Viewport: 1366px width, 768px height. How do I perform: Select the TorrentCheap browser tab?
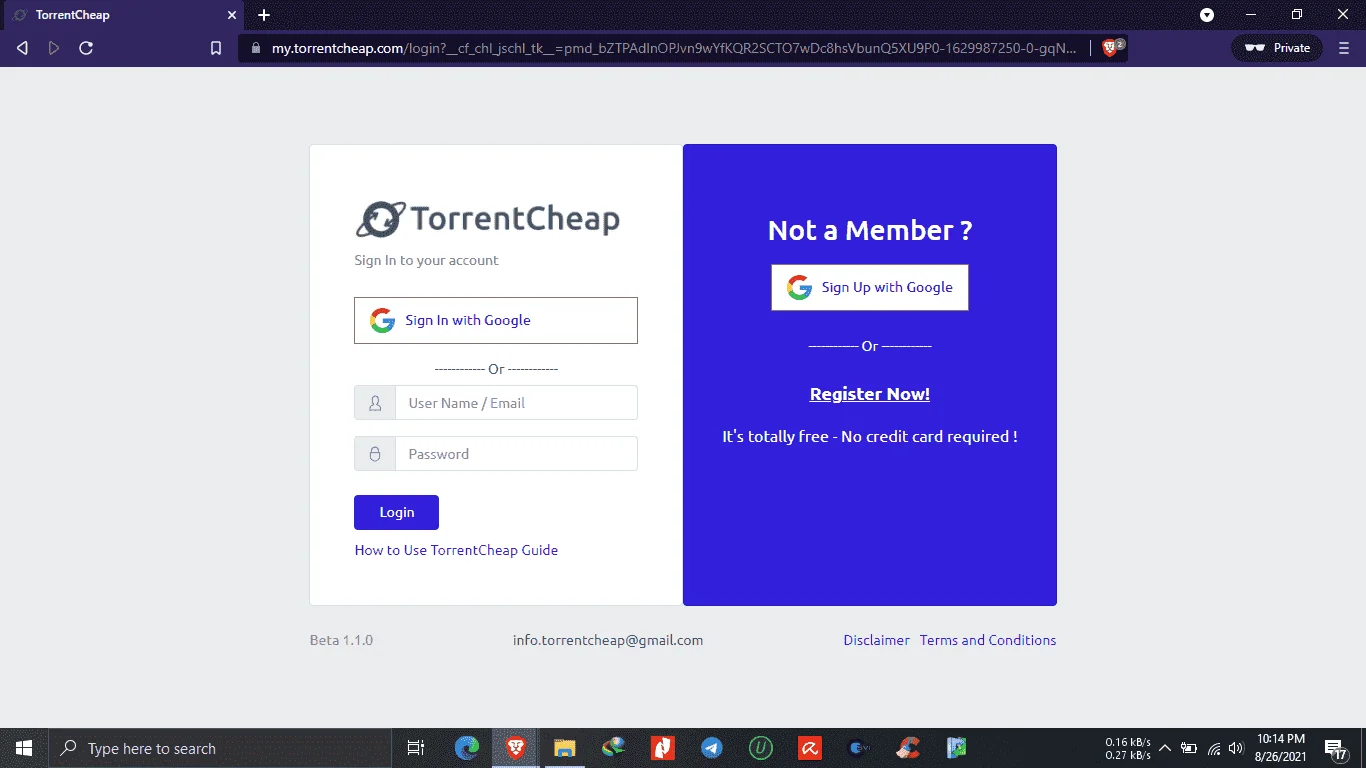point(123,15)
